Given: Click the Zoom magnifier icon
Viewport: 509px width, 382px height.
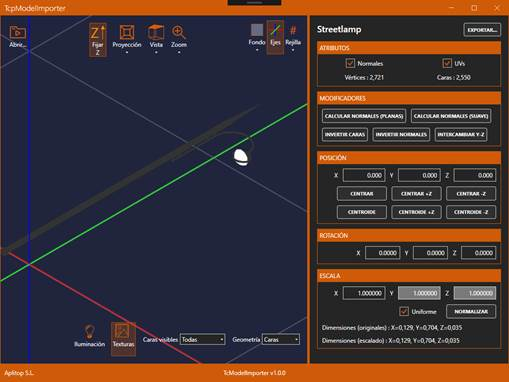Looking at the screenshot, I should pyautogui.click(x=179, y=33).
